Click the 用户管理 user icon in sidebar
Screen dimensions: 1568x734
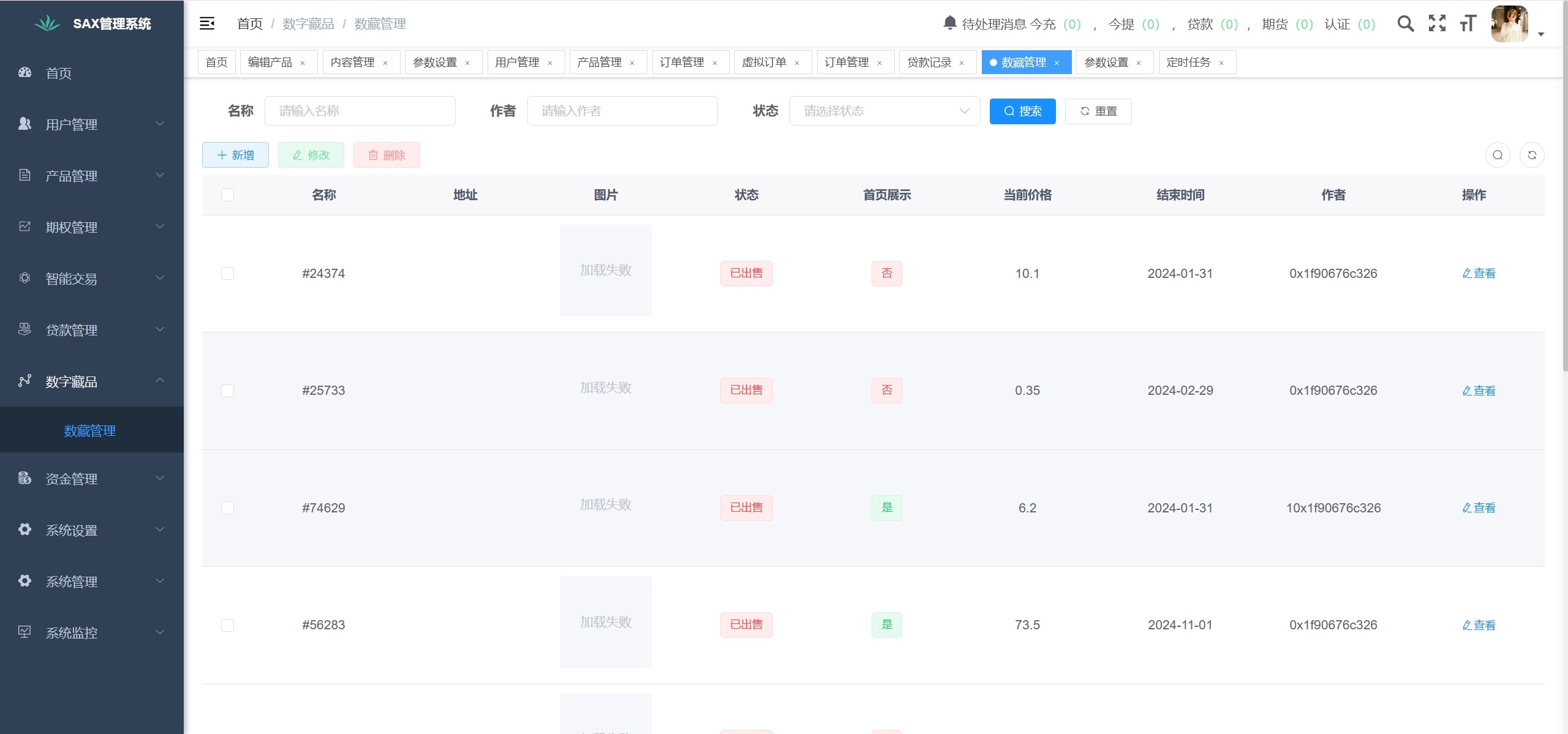point(24,124)
